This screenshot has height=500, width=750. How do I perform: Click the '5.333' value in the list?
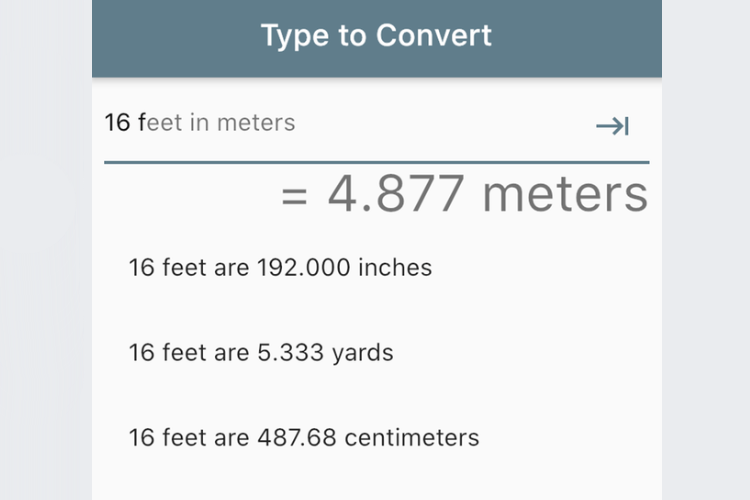[291, 353]
